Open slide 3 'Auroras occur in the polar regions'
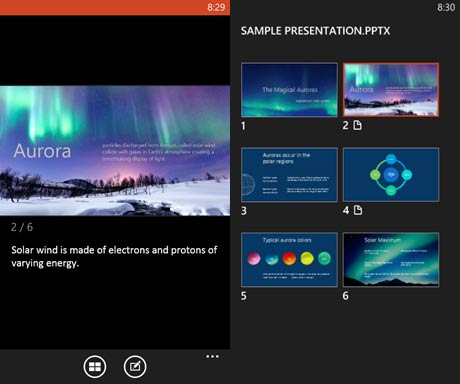This screenshot has height=384, width=460. tap(289, 175)
